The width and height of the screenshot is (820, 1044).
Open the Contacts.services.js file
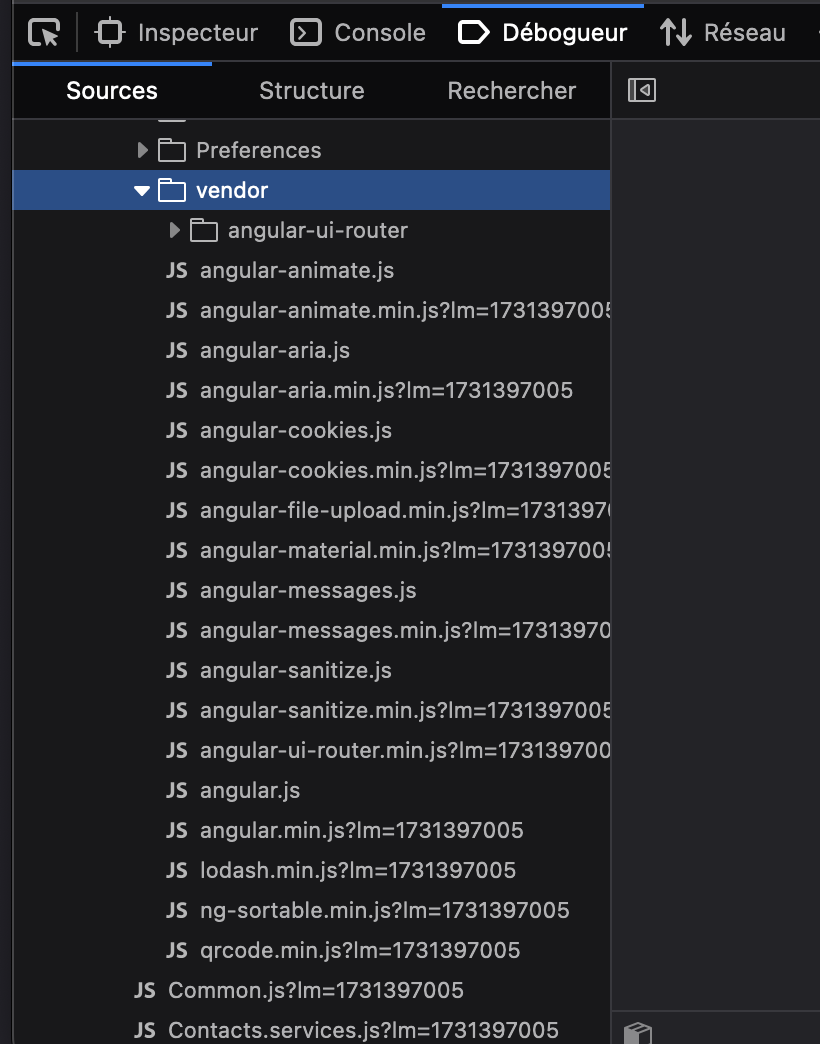point(362,1030)
